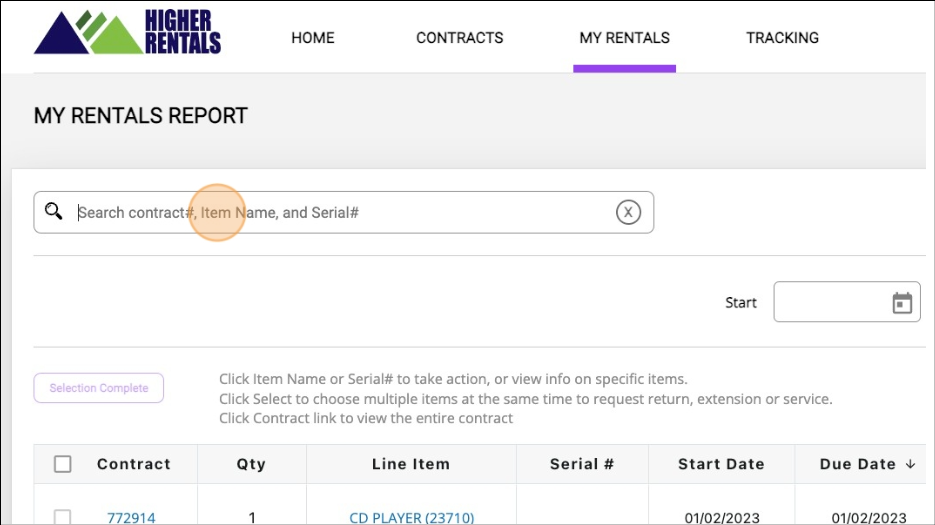Click the magnifying glass search icon

[54, 212]
